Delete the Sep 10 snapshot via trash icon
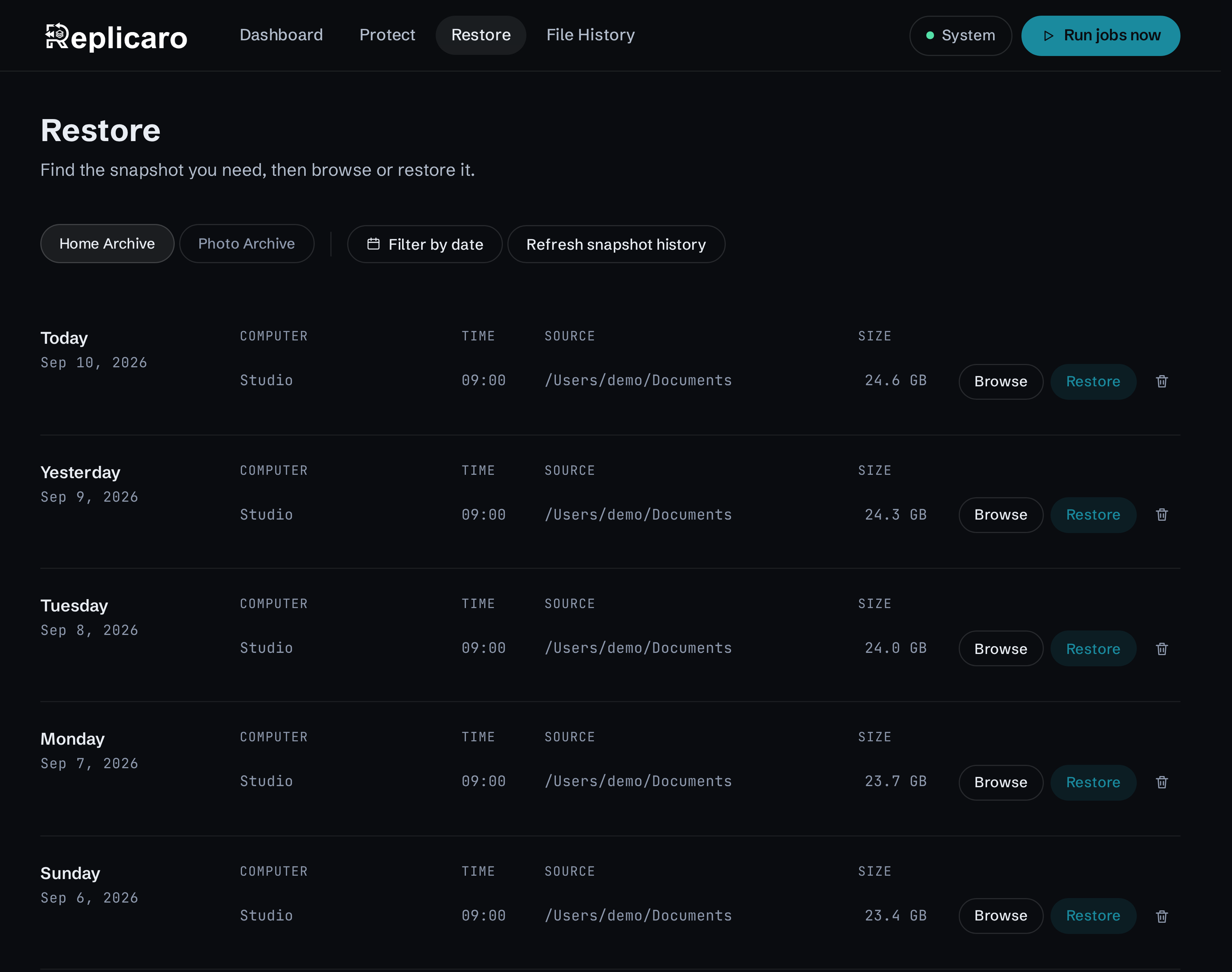Screen dimensions: 1232x972 1162,381
